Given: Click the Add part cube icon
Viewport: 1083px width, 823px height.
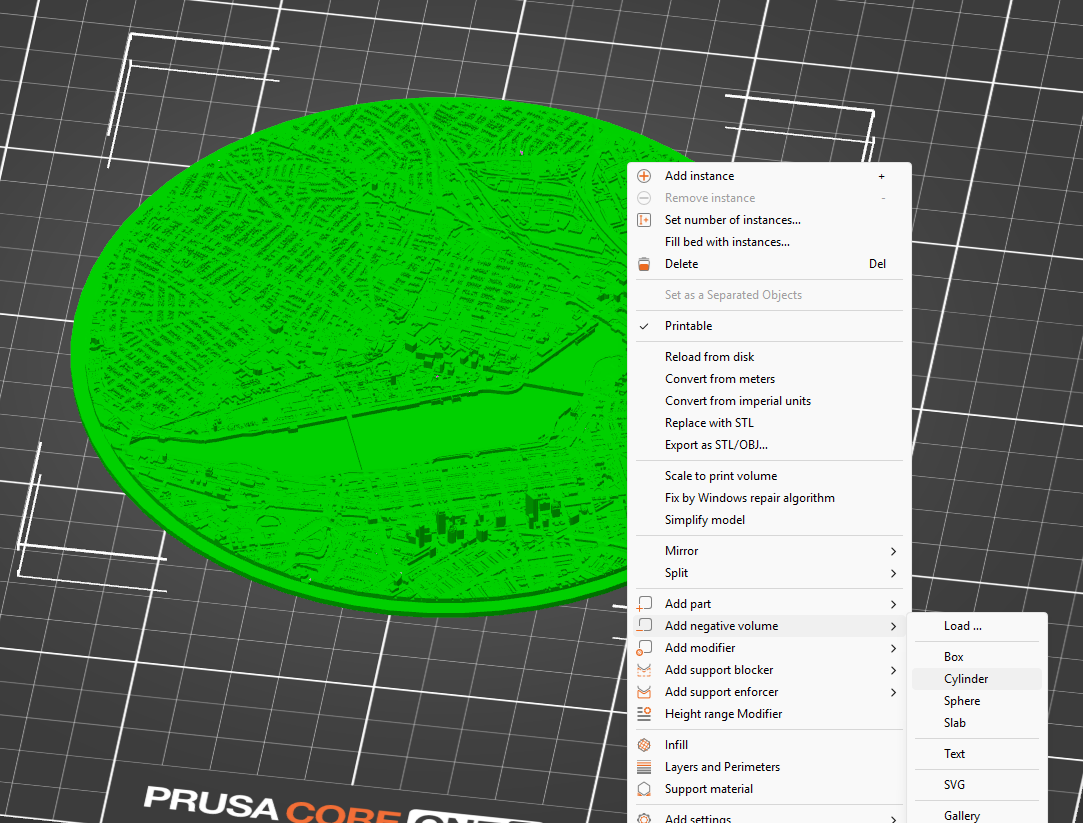Looking at the screenshot, I should pyautogui.click(x=644, y=604).
